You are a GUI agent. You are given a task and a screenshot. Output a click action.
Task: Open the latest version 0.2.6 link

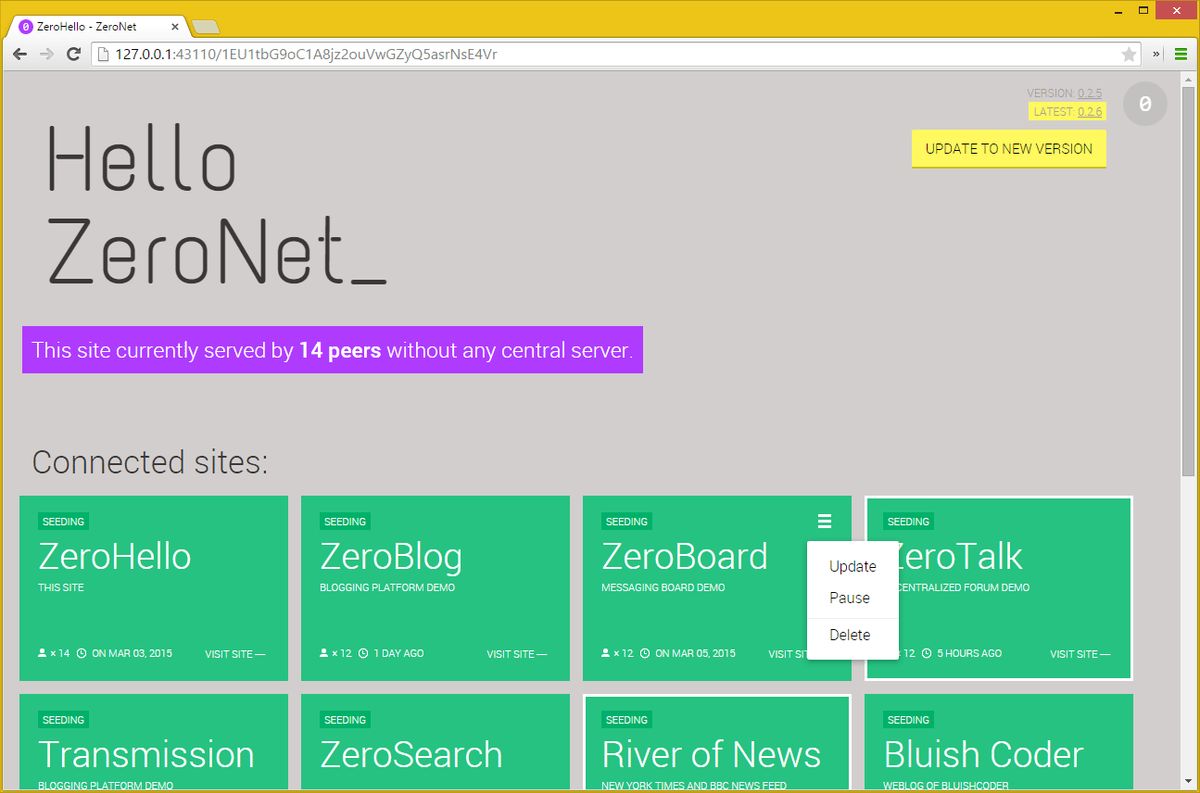point(1089,111)
